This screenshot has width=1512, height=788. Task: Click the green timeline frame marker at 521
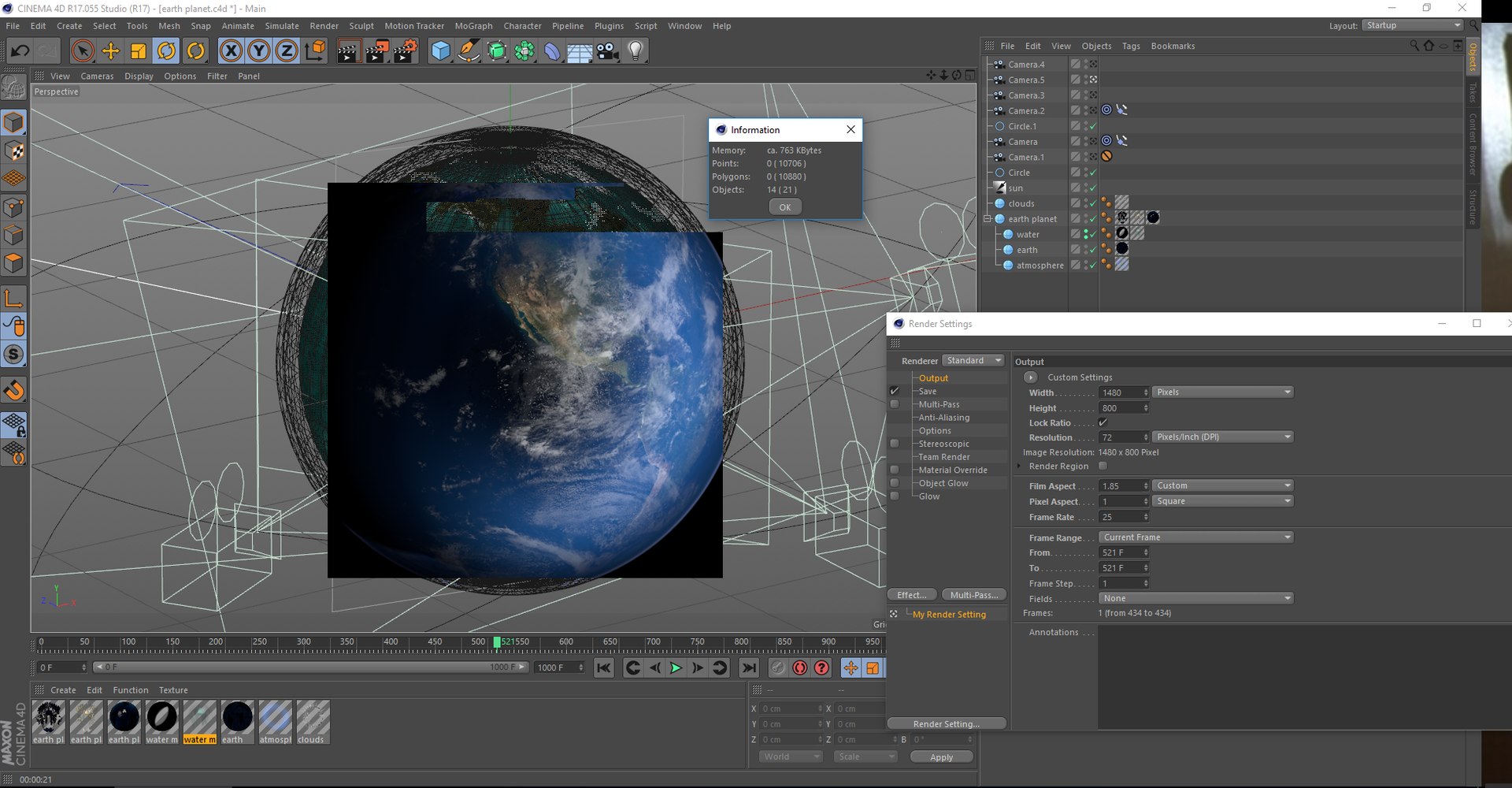coord(497,642)
